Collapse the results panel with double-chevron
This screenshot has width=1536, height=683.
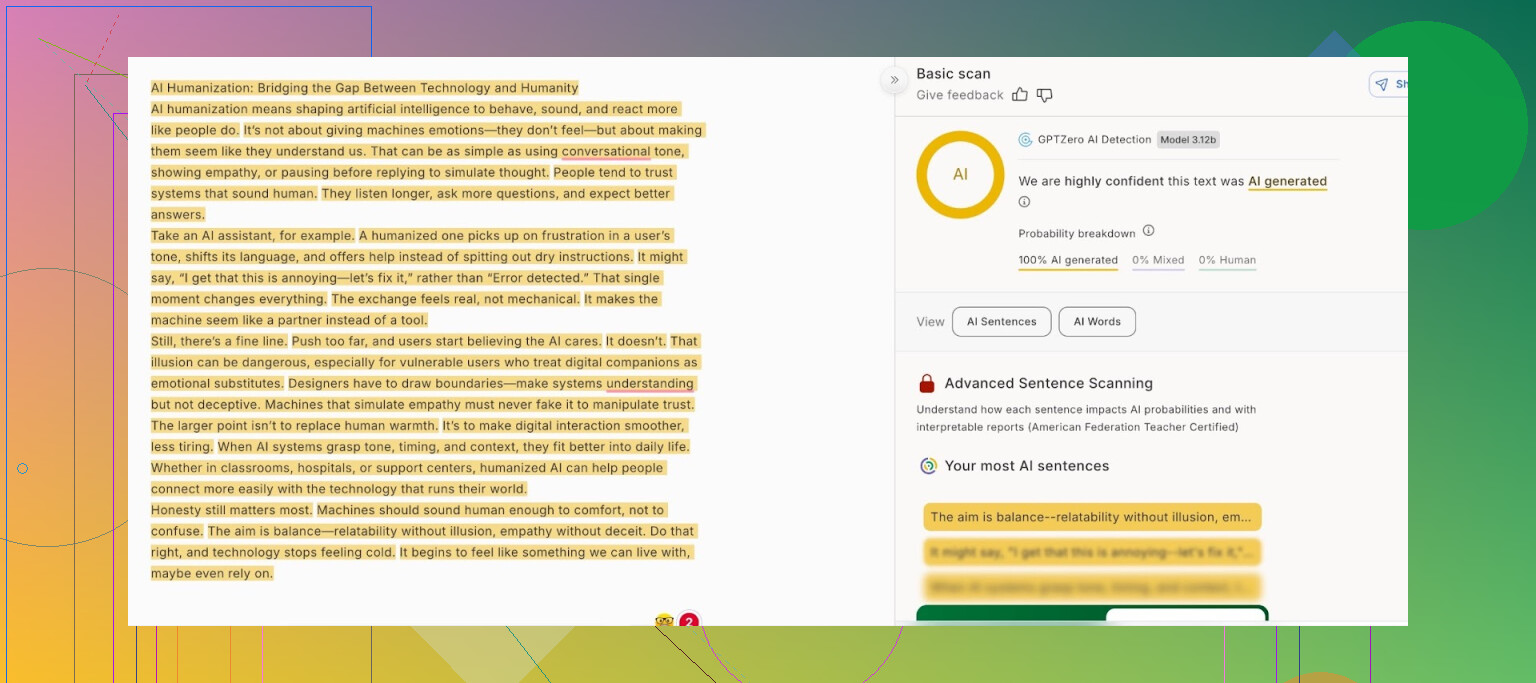(x=894, y=80)
